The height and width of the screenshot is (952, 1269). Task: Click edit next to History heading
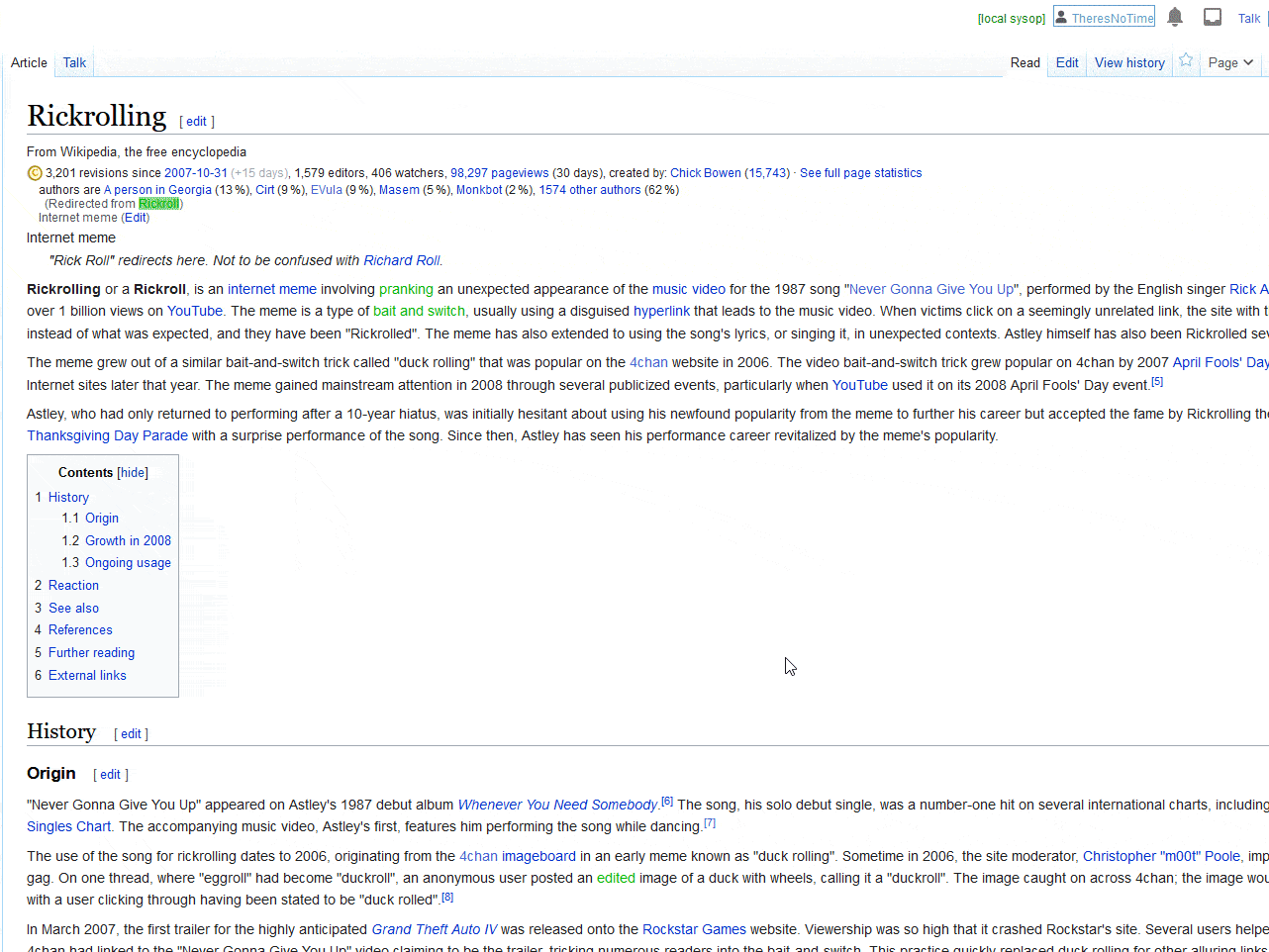132,734
